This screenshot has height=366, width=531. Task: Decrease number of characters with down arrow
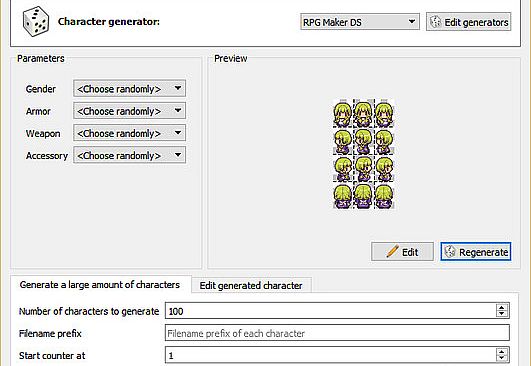pyautogui.click(x=502, y=314)
